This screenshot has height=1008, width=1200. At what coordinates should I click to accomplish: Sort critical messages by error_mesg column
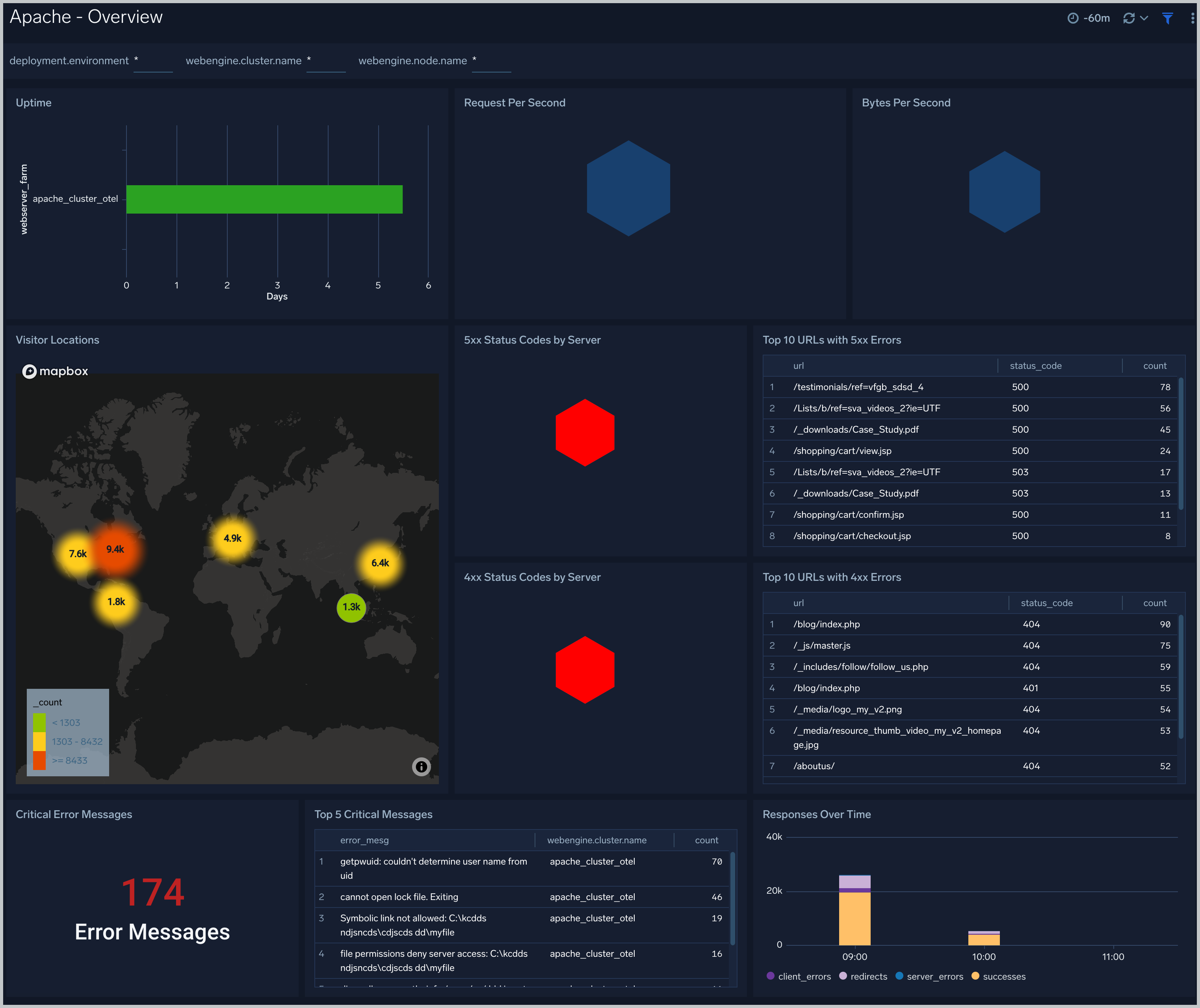[x=364, y=840]
